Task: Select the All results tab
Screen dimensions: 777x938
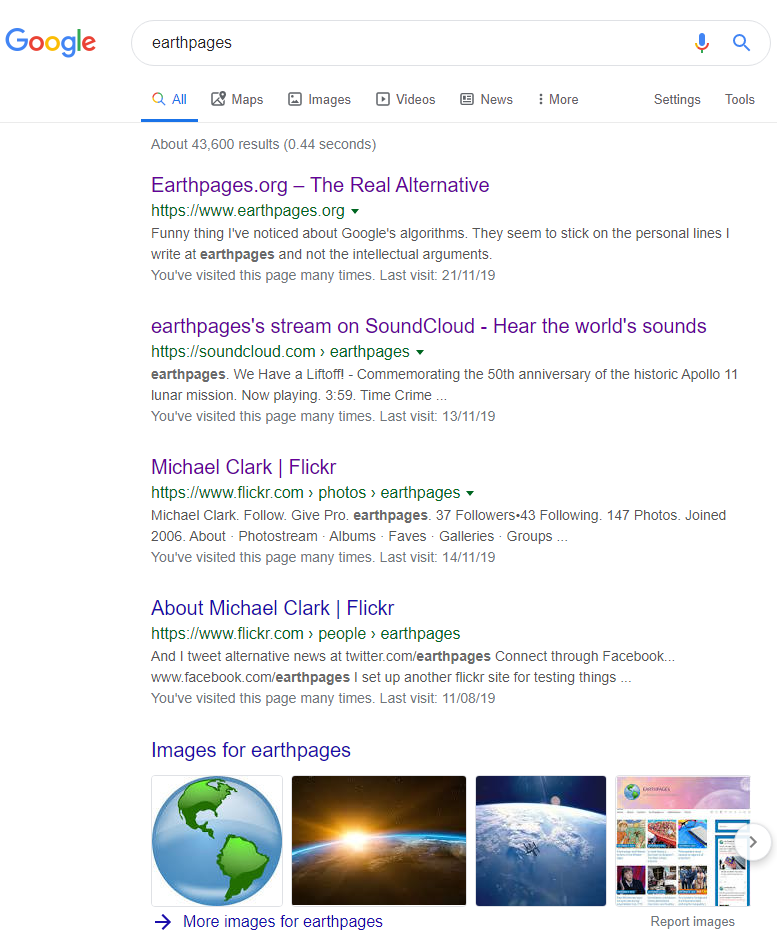Action: click(x=169, y=99)
